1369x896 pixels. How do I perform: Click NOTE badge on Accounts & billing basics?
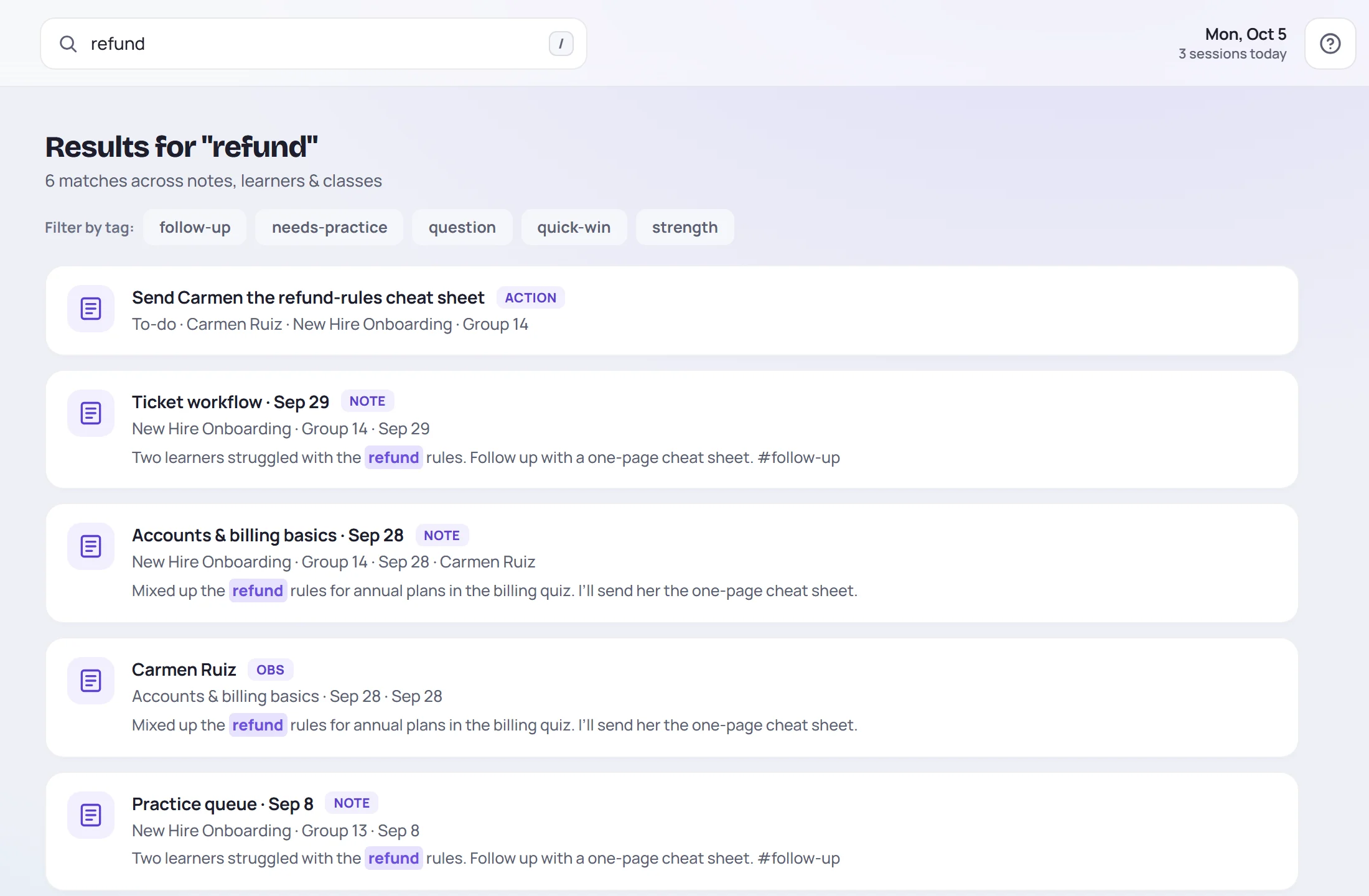point(442,535)
